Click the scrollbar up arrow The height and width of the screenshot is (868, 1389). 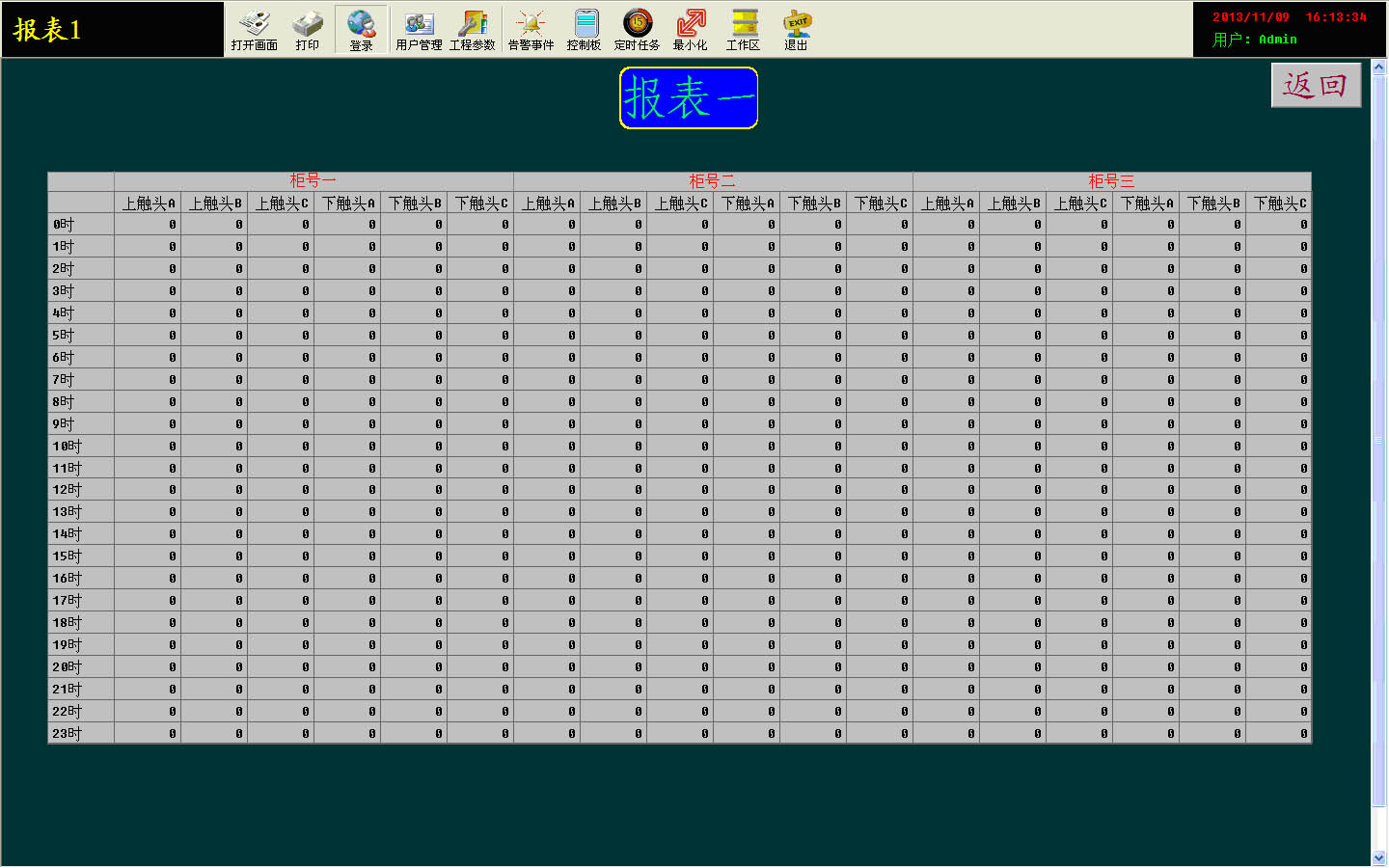(x=1378, y=68)
